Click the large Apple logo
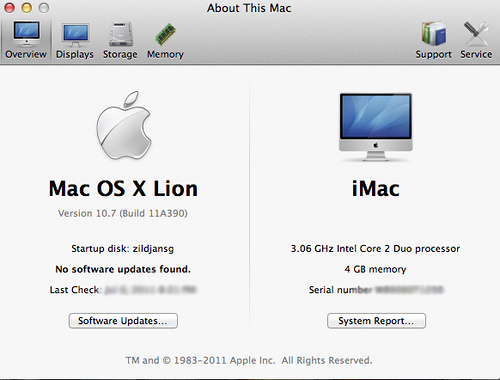Image resolution: width=500 pixels, height=380 pixels. (124, 125)
